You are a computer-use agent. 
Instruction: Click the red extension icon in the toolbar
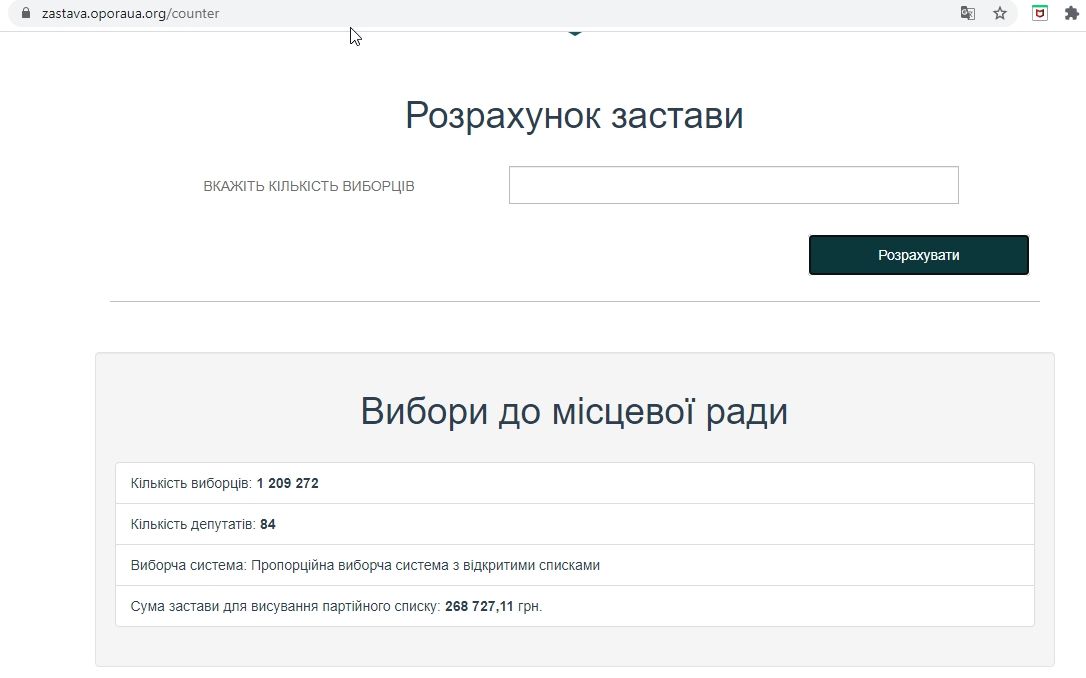1040,14
